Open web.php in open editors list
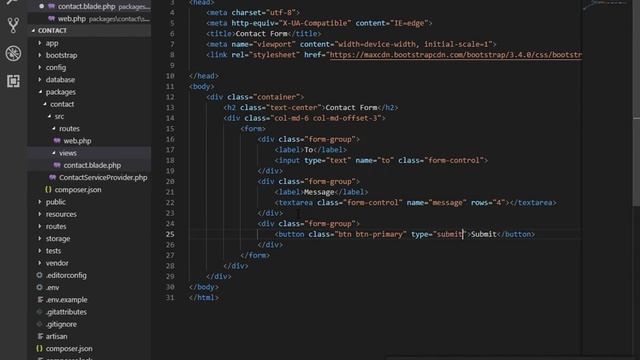The height and width of the screenshot is (360, 640). pyautogui.click(x=89, y=19)
